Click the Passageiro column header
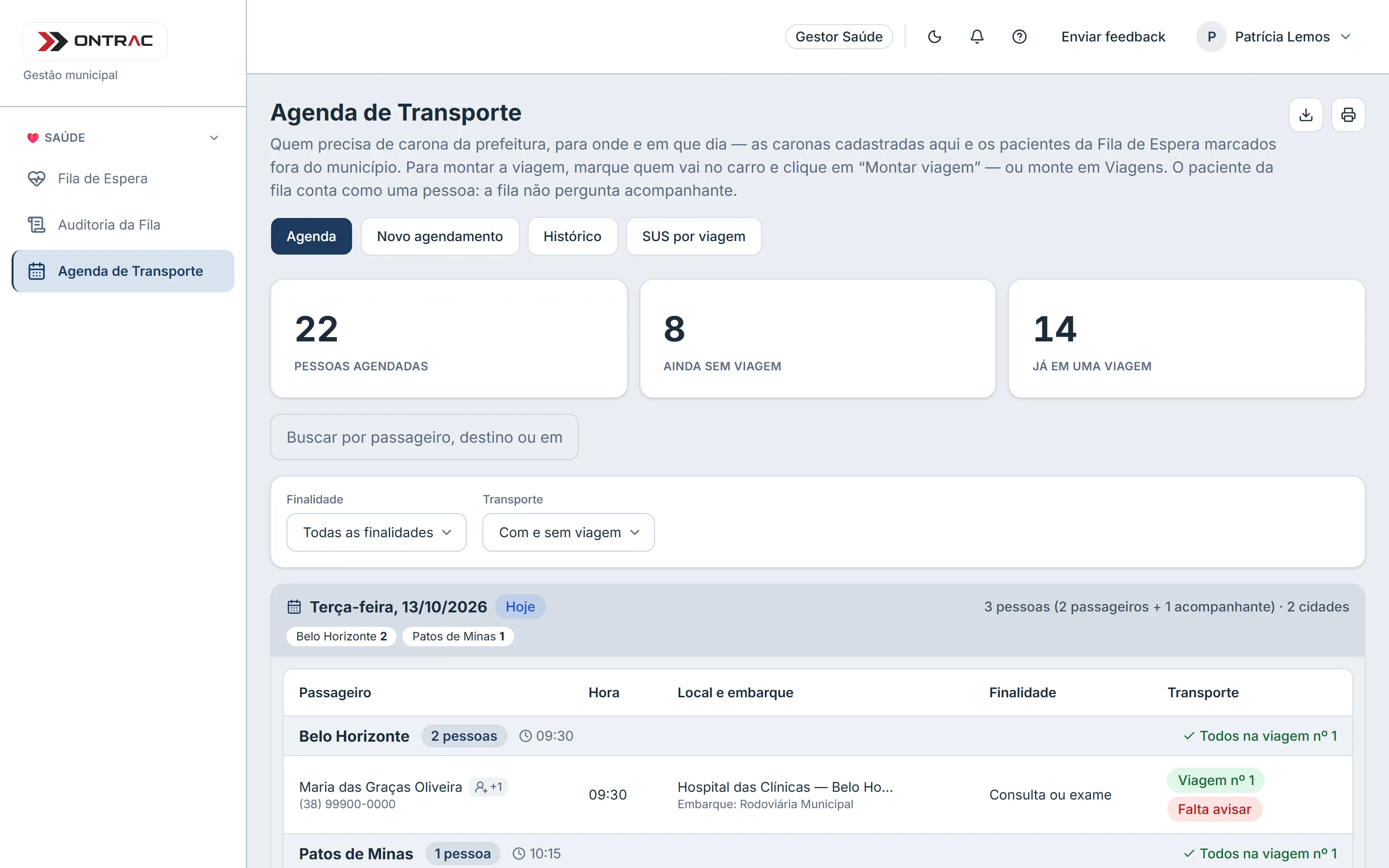Screen dimensions: 1389x868 (335, 692)
